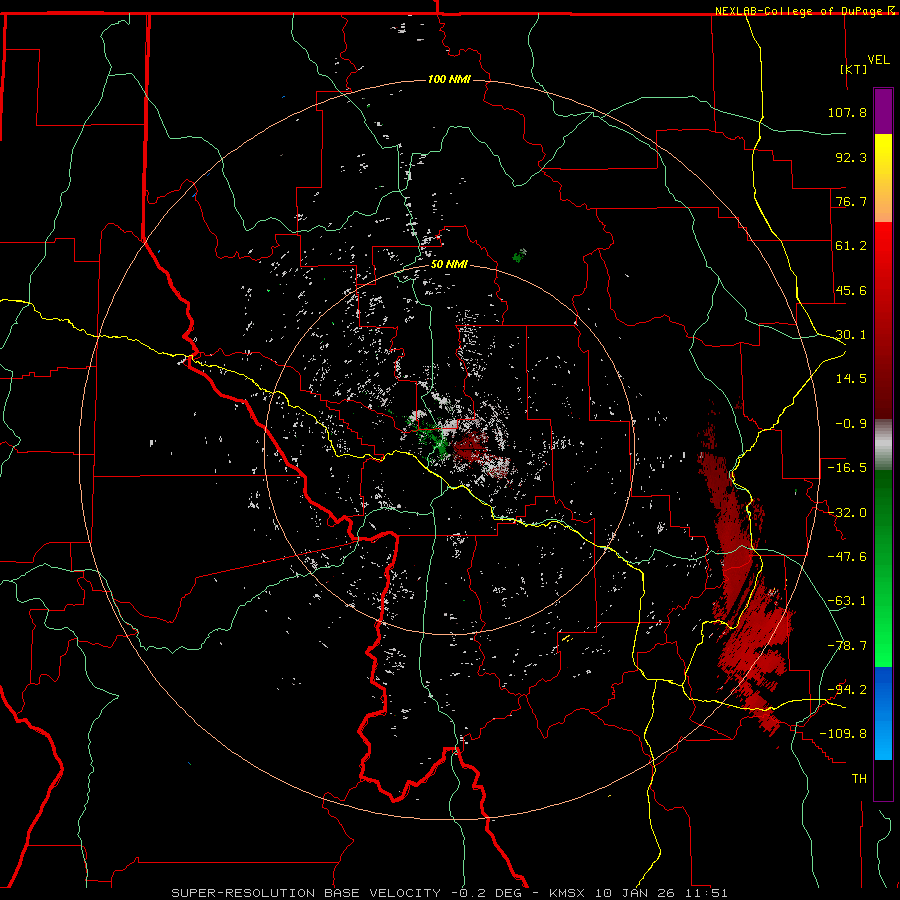This screenshot has height=900, width=900.
Task: Click the 50 NMI range ring label
Action: (449, 264)
